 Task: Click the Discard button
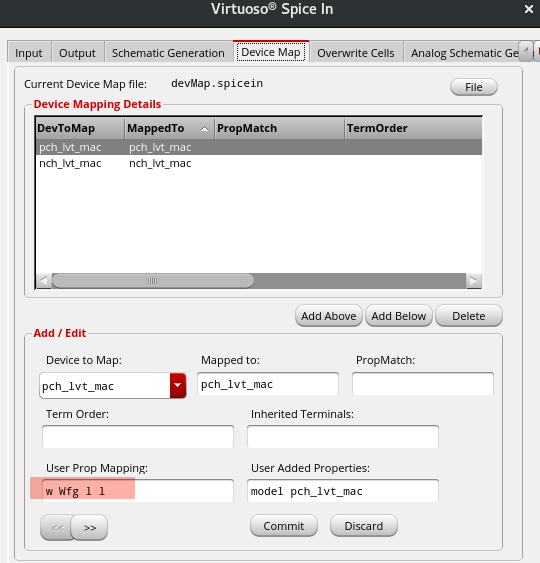pos(364,526)
